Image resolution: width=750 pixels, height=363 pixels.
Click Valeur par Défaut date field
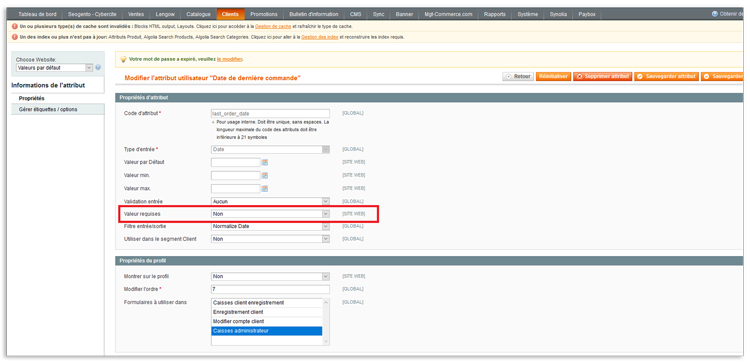[x=235, y=162]
